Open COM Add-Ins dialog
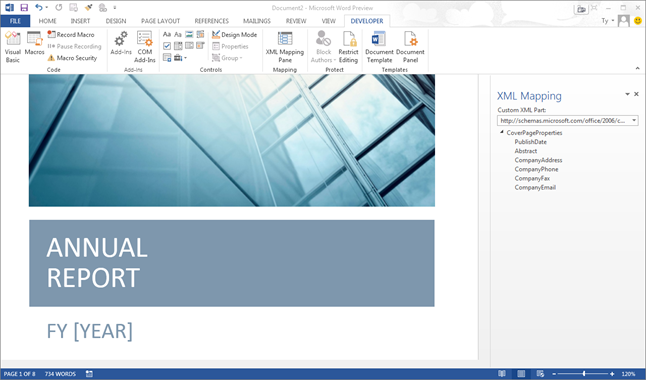This screenshot has height=380, width=646. point(145,47)
